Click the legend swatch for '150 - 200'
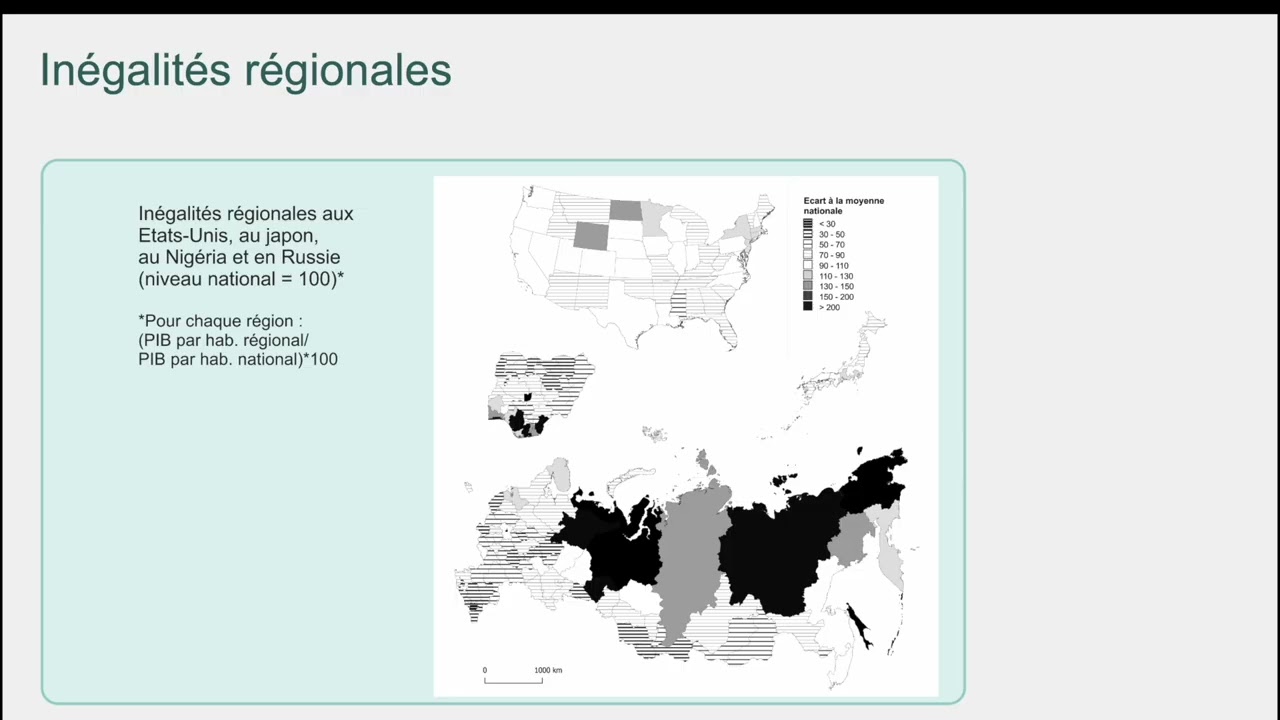Screen dimensions: 1280x720 pos(808,297)
